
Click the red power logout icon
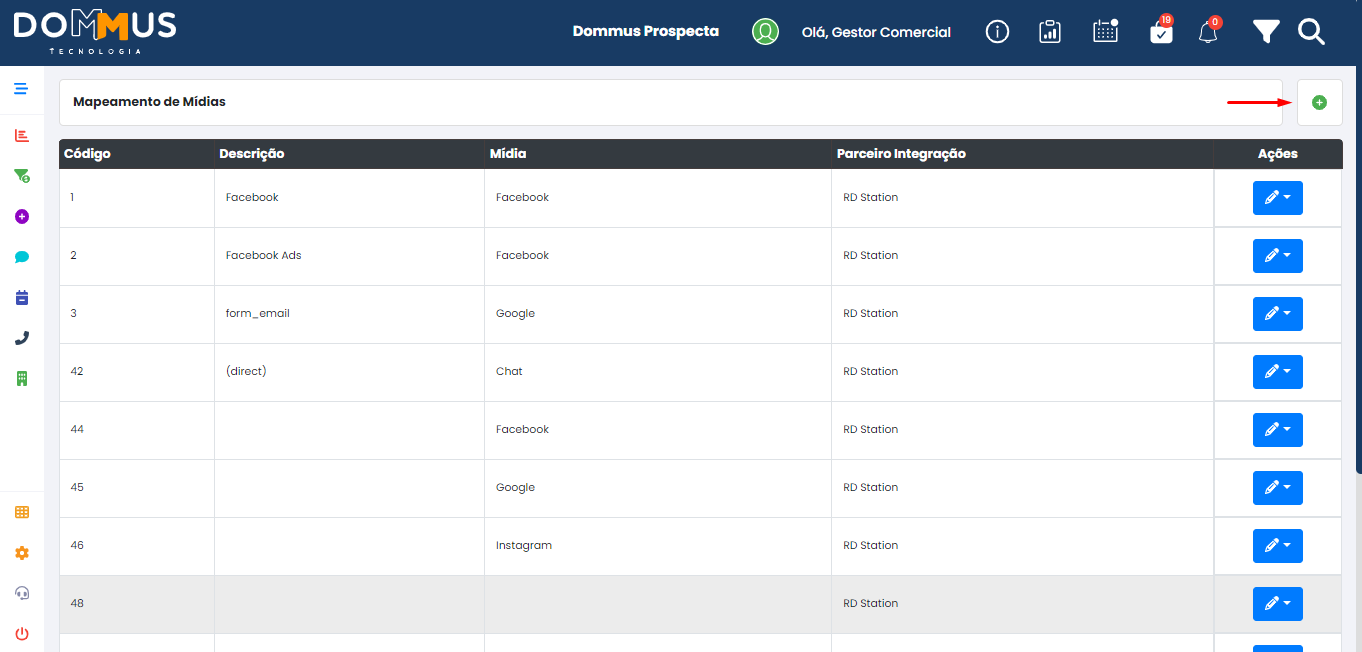[x=22, y=634]
